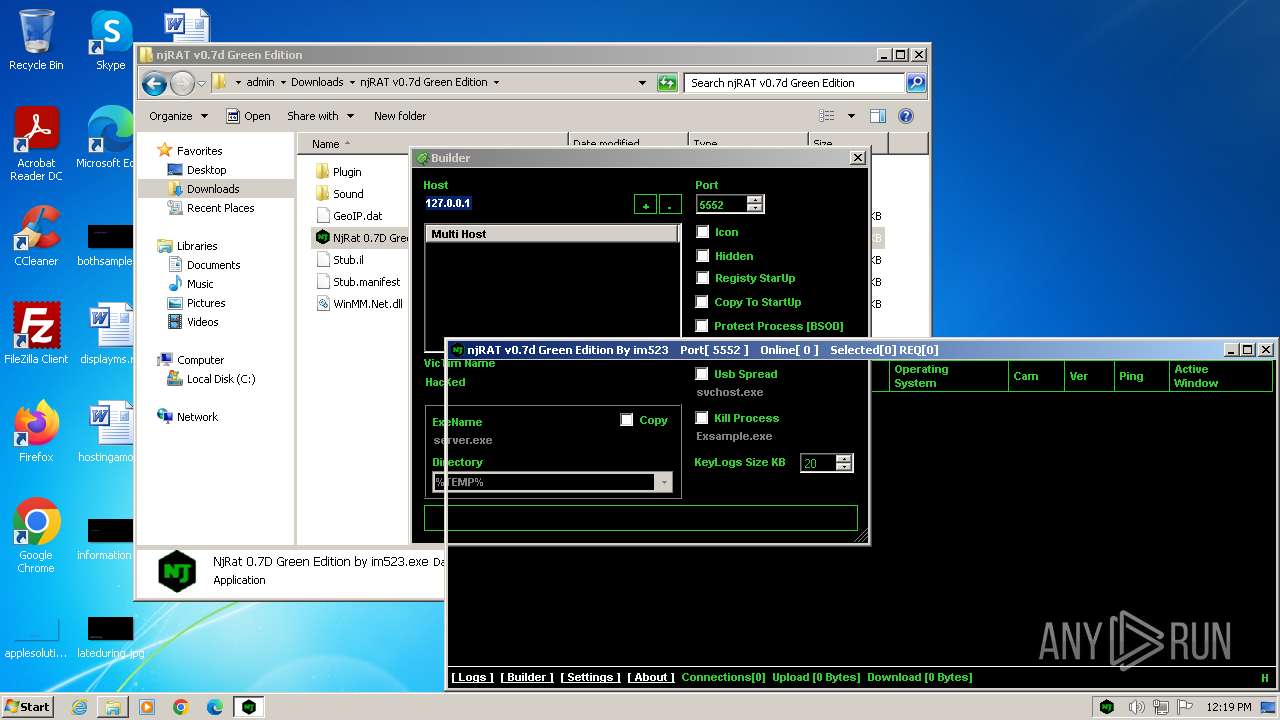Enable Icon checkbox in Builder
This screenshot has height=720, width=1280.
click(x=702, y=232)
